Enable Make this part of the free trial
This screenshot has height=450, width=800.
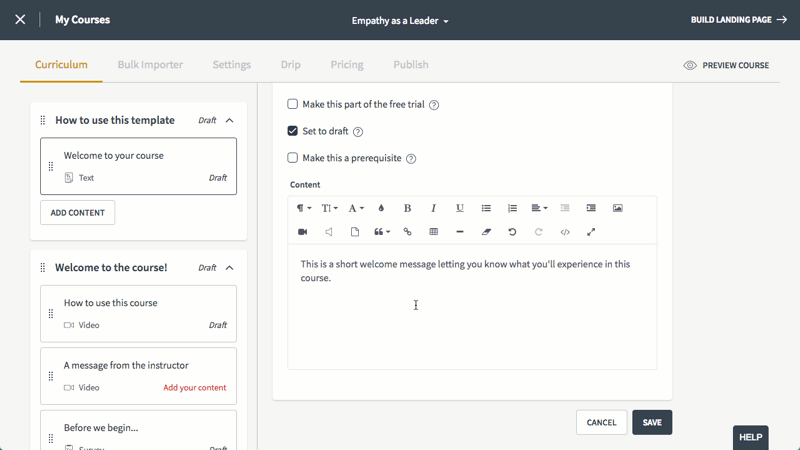pyautogui.click(x=292, y=104)
